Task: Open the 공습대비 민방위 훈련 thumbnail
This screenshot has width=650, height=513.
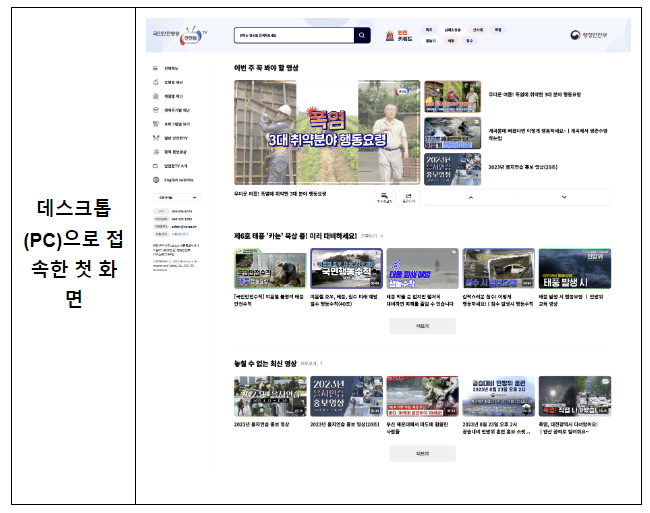Action: pyautogui.click(x=499, y=396)
